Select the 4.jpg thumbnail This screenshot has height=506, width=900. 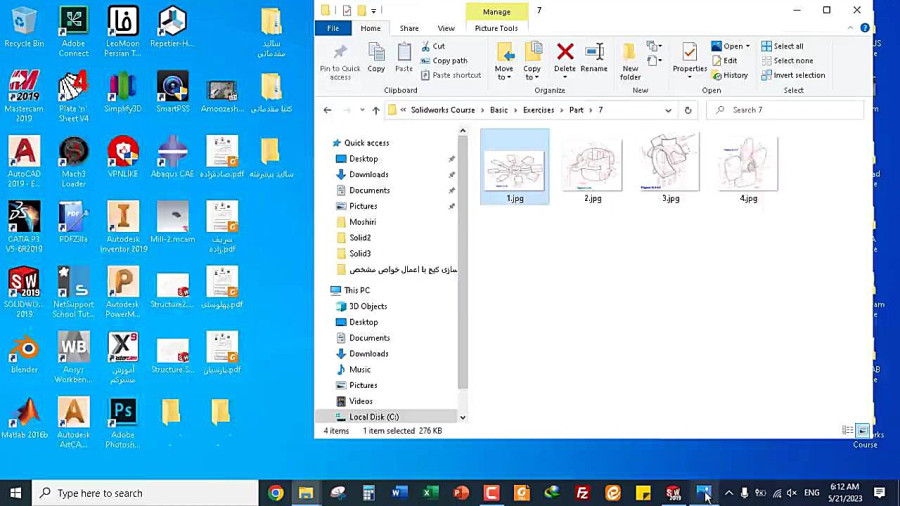coord(748,166)
